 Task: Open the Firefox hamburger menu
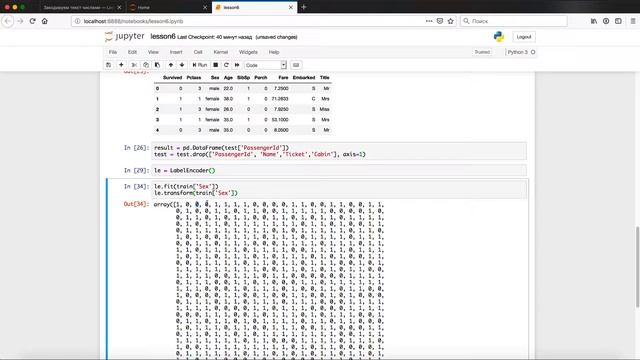pyautogui.click(x=633, y=21)
